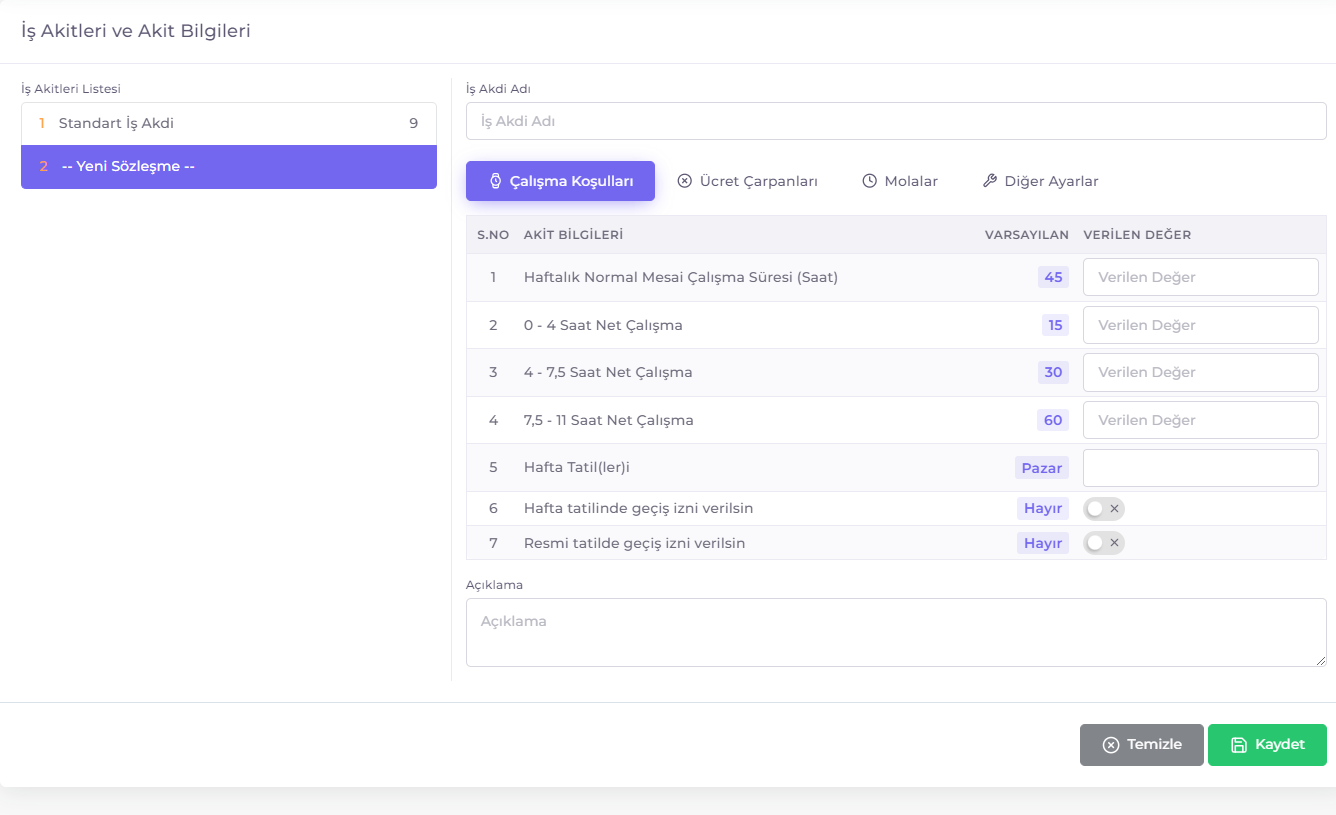Click the Haftalık Normal Mesai Çalışma Süresi label
The height and width of the screenshot is (815, 1336).
pyautogui.click(x=681, y=277)
